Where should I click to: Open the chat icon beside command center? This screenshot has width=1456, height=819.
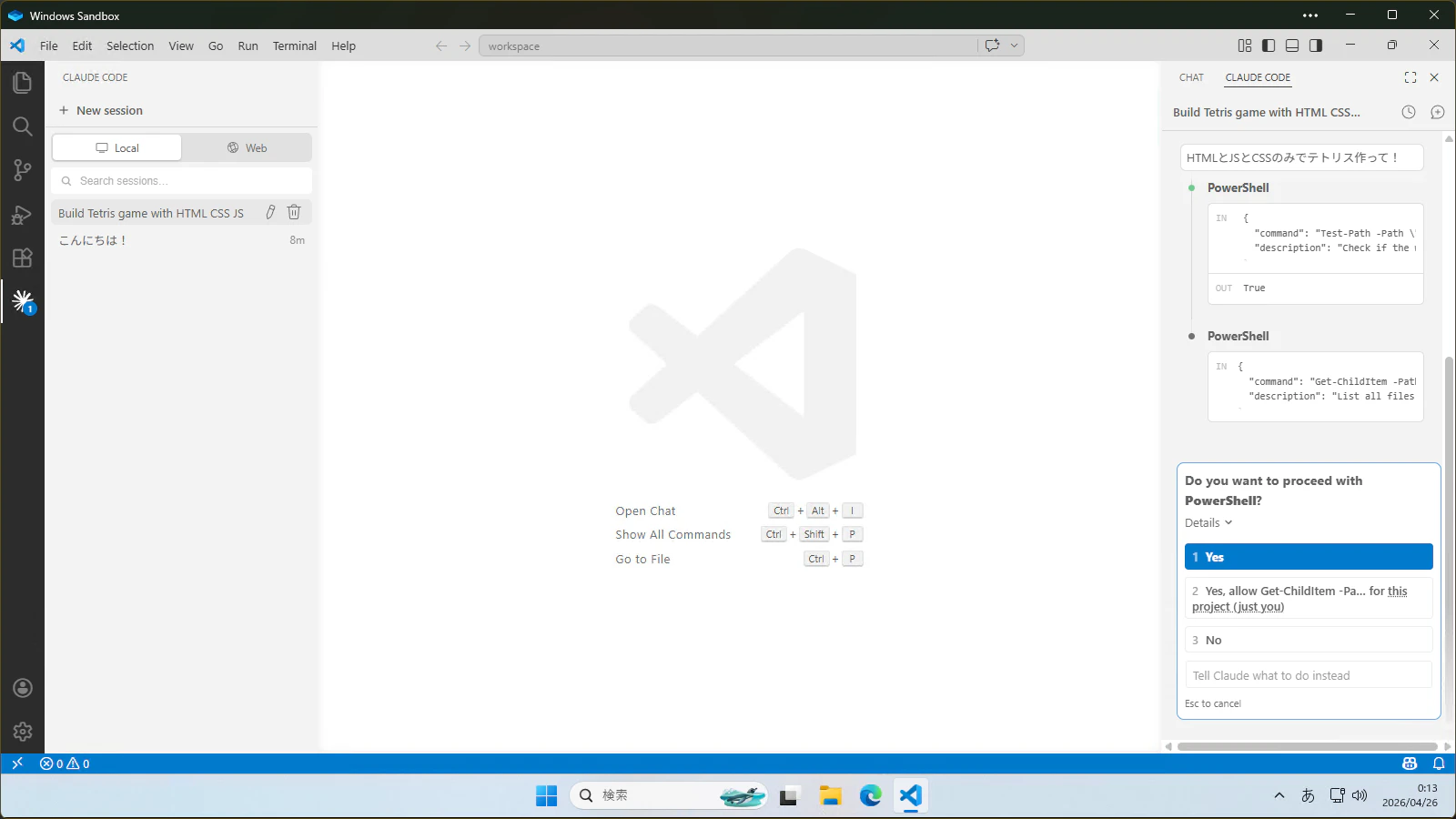pos(992,45)
